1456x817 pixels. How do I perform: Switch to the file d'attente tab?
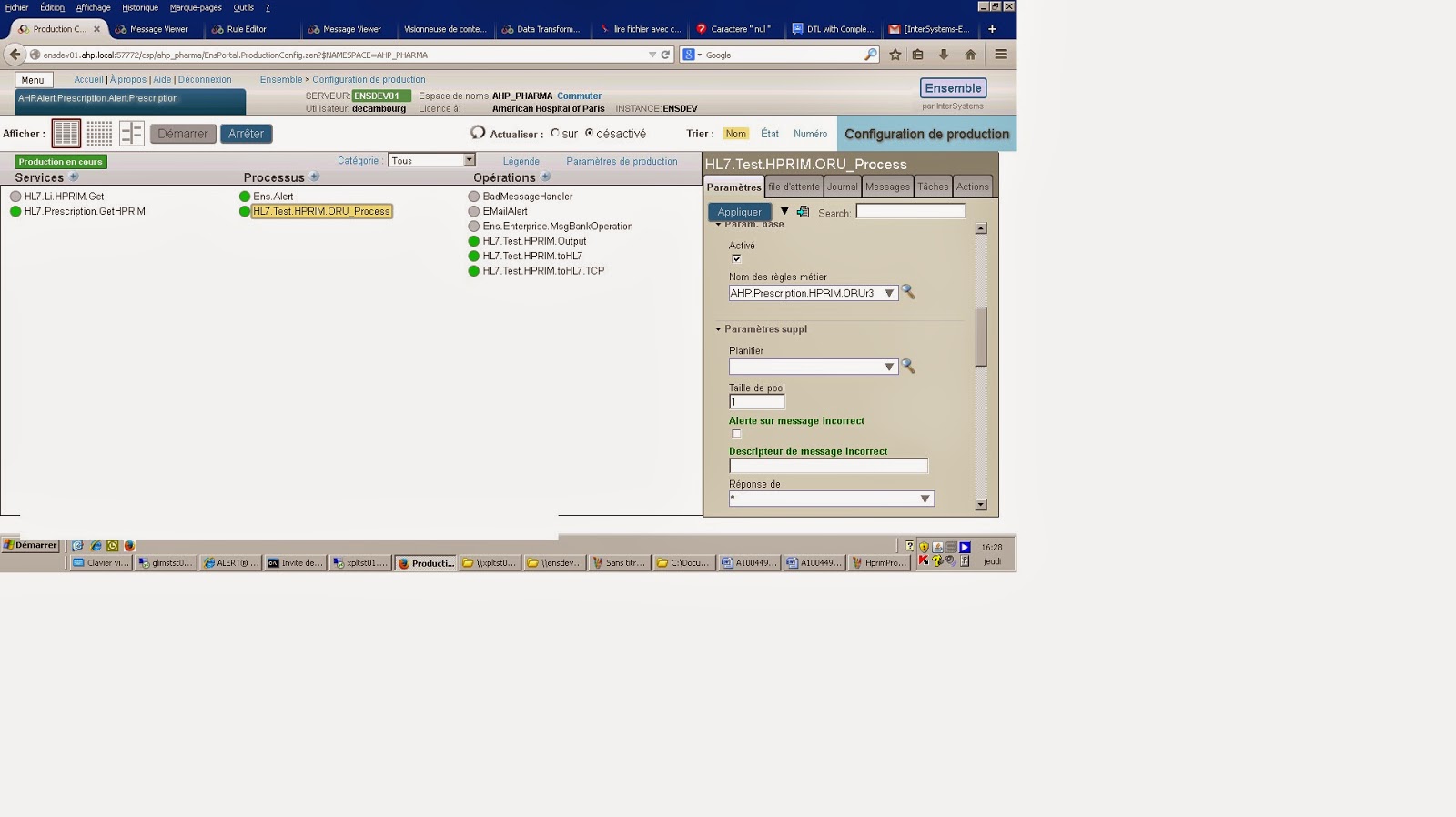coord(794,187)
